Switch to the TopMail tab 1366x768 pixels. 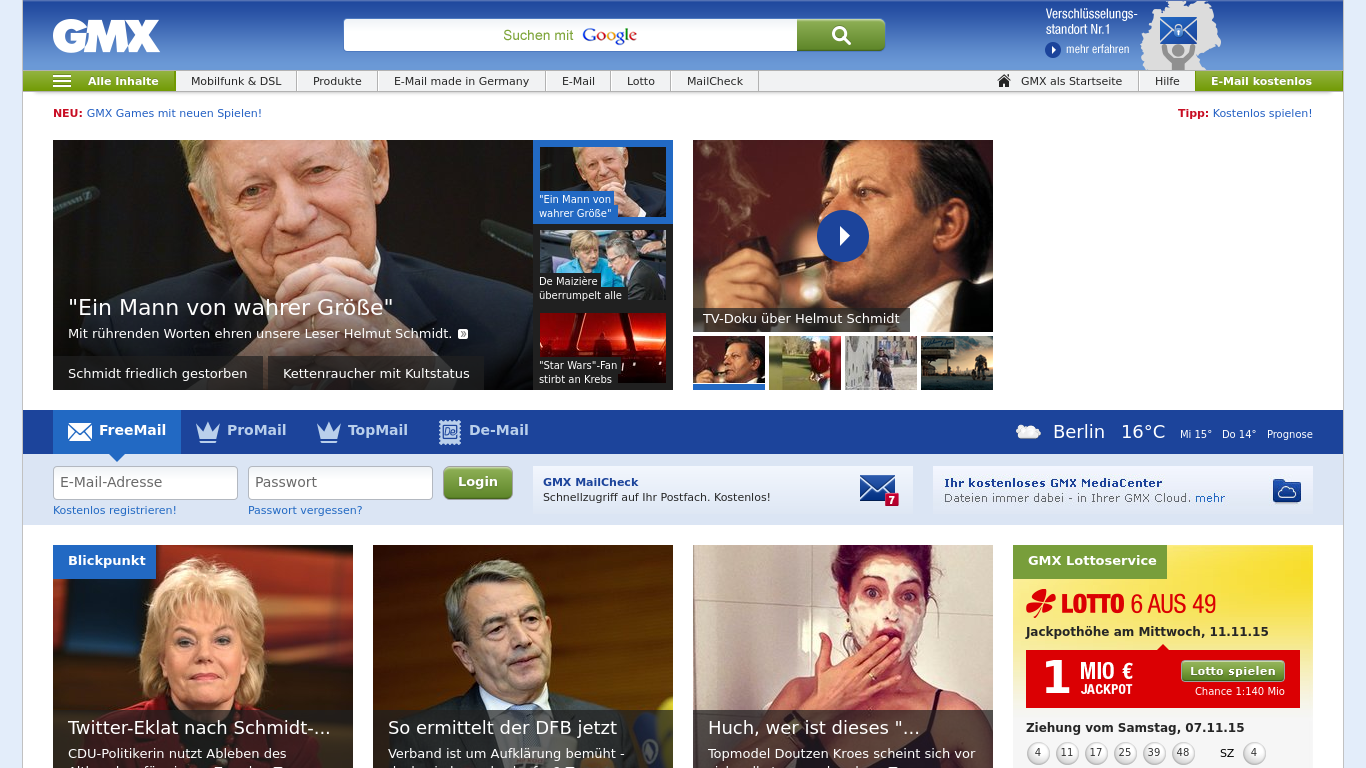(x=362, y=431)
